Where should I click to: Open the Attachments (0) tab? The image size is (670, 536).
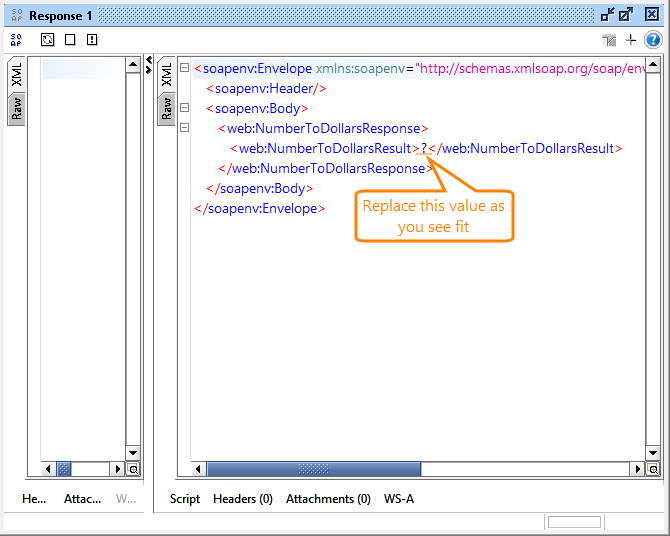tap(328, 499)
